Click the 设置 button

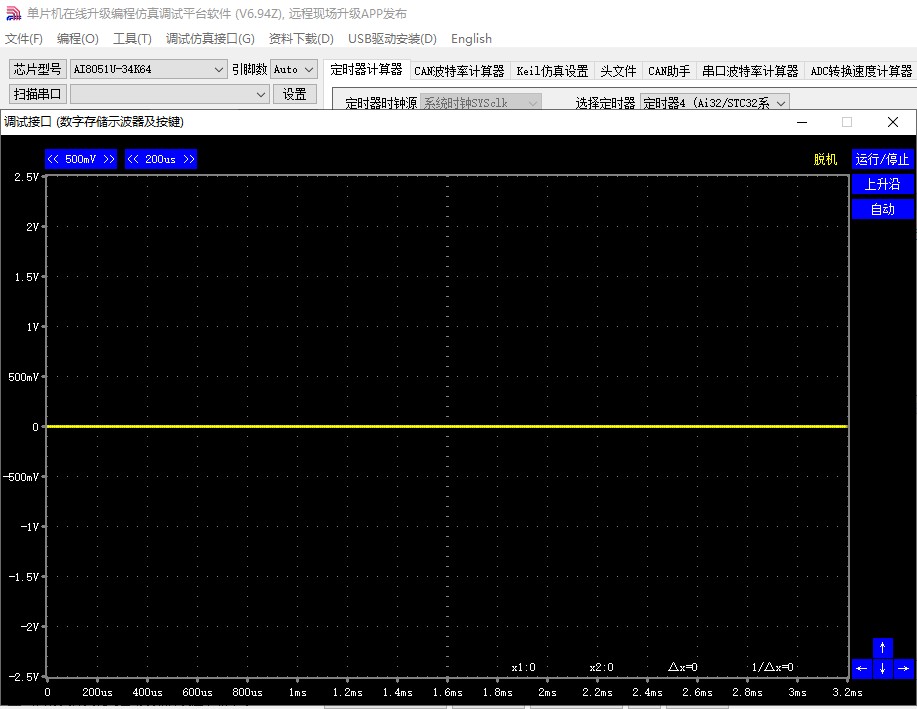tap(295, 94)
